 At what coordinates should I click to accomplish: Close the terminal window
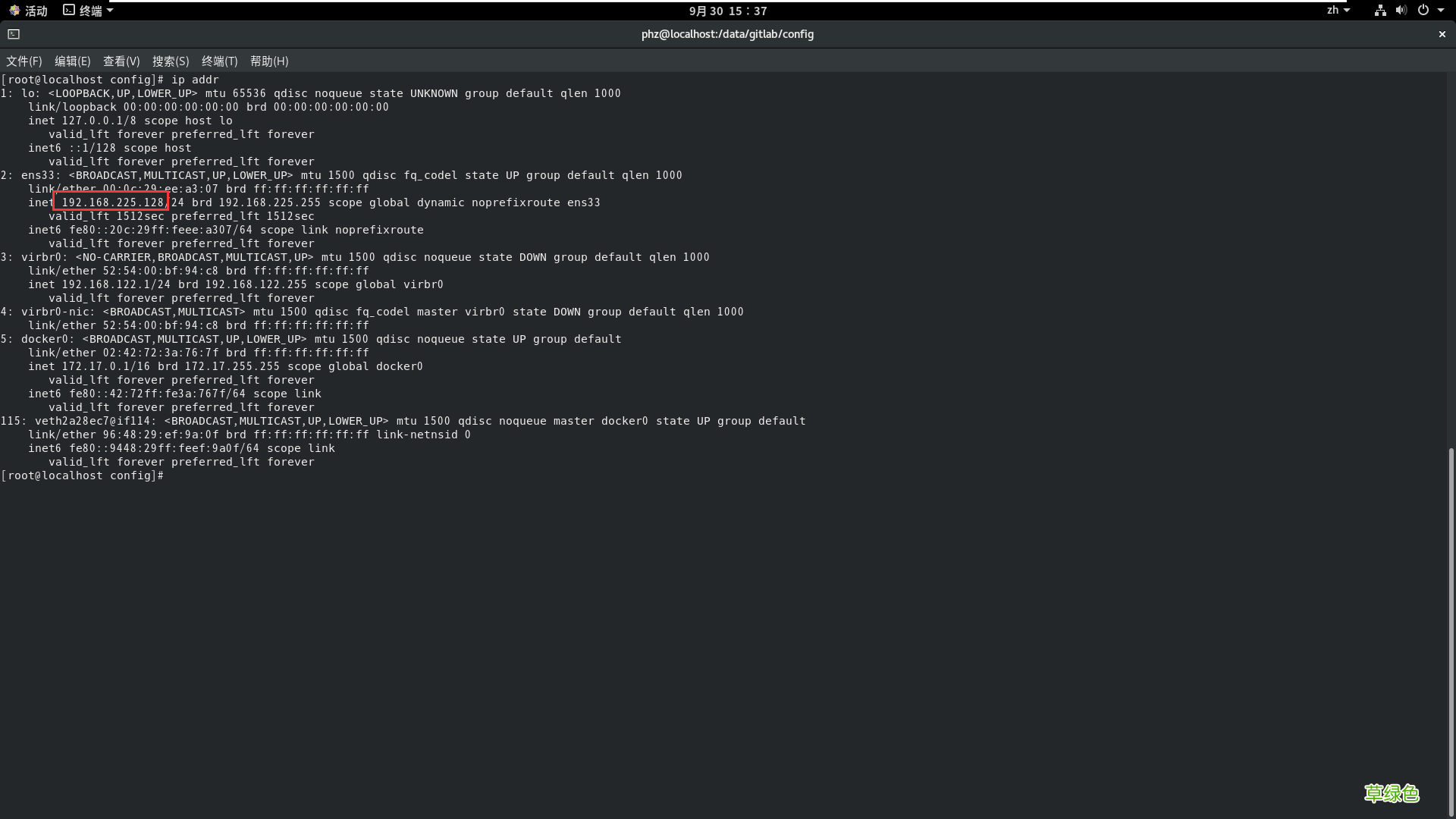tap(1442, 34)
